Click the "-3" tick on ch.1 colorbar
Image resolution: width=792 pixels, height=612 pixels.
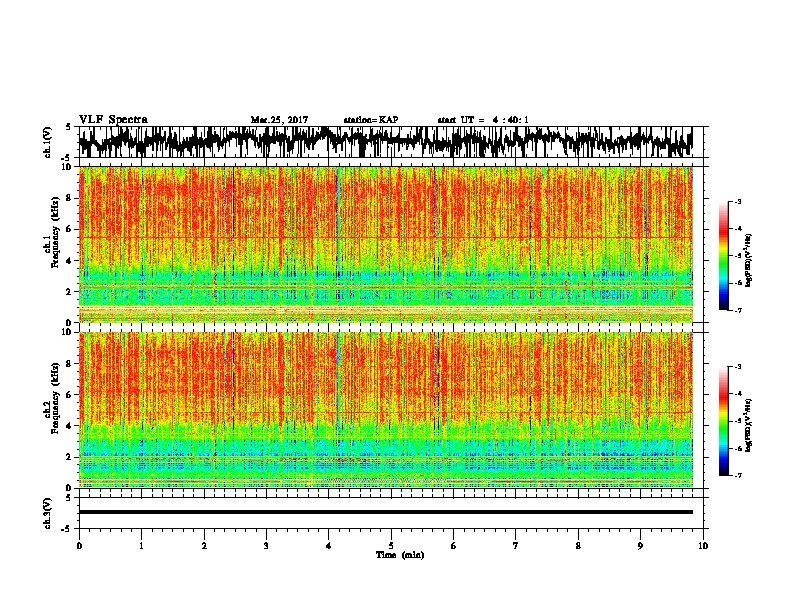pyautogui.click(x=738, y=202)
